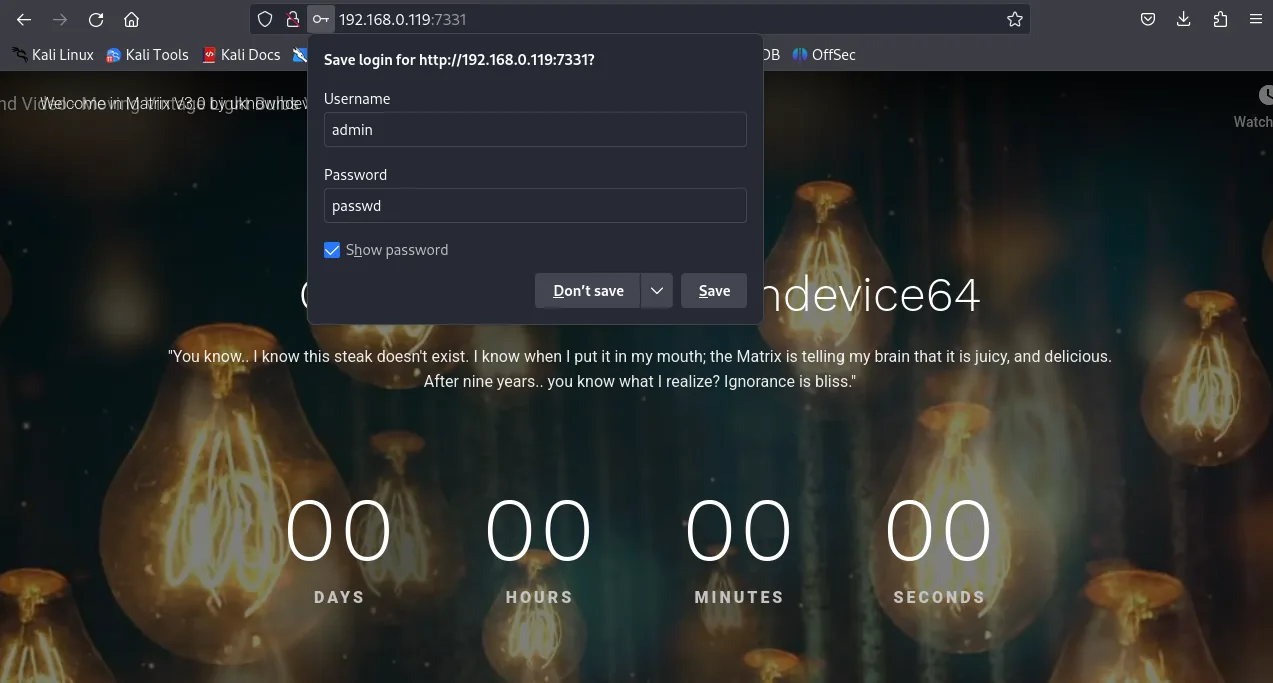1273x683 pixels.
Task: Open the Kali Docs bookmark
Action: (241, 55)
